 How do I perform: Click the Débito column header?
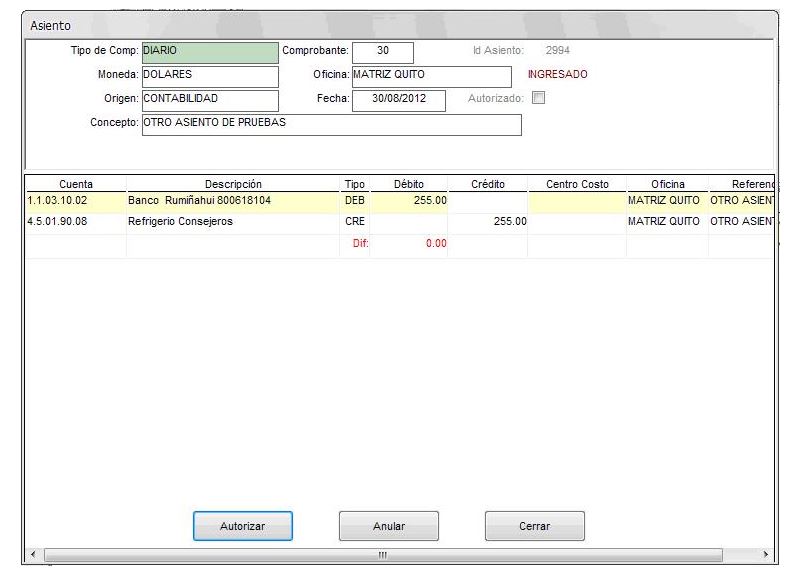409,184
